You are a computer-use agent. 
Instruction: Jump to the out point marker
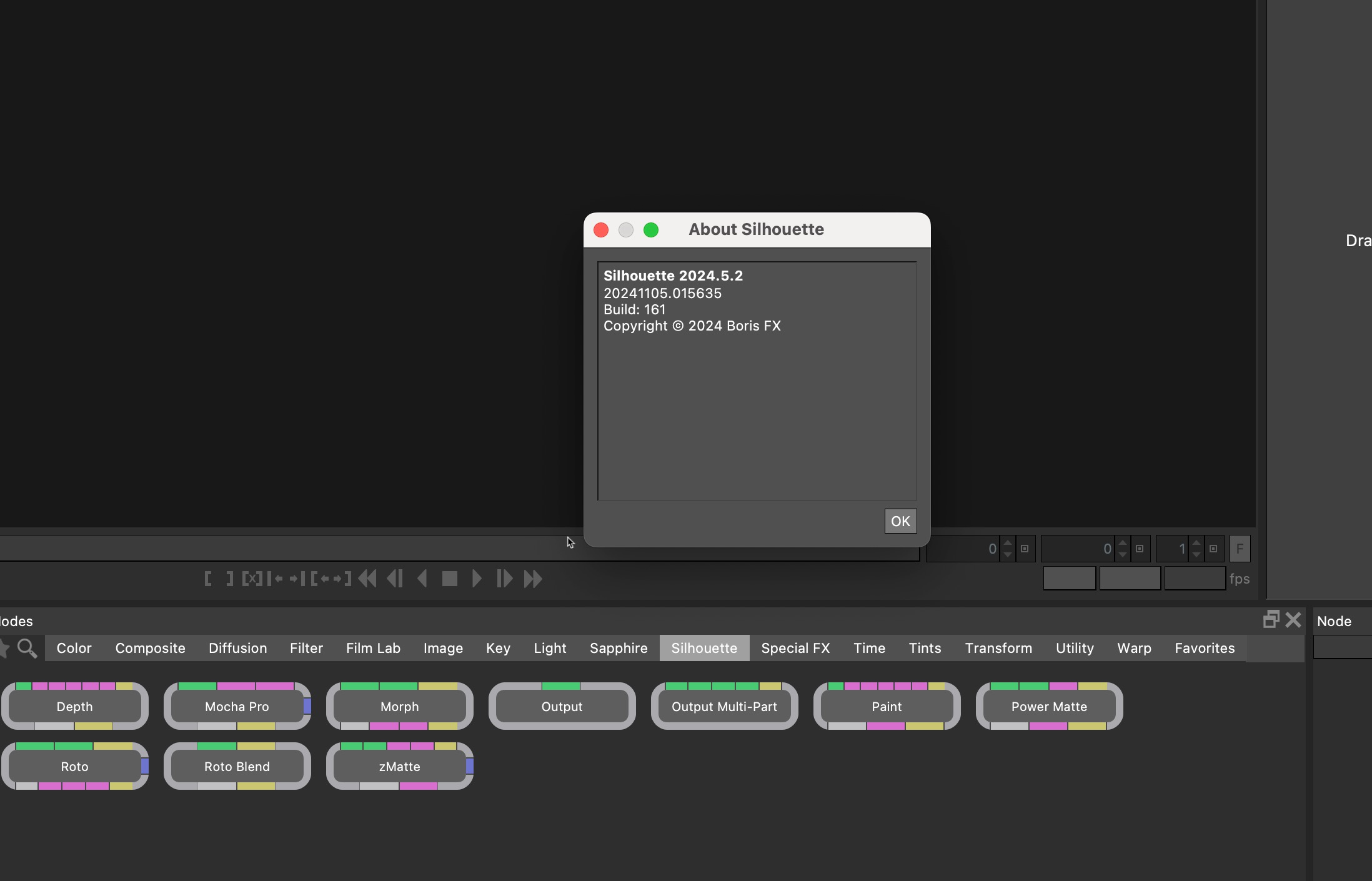tap(297, 579)
